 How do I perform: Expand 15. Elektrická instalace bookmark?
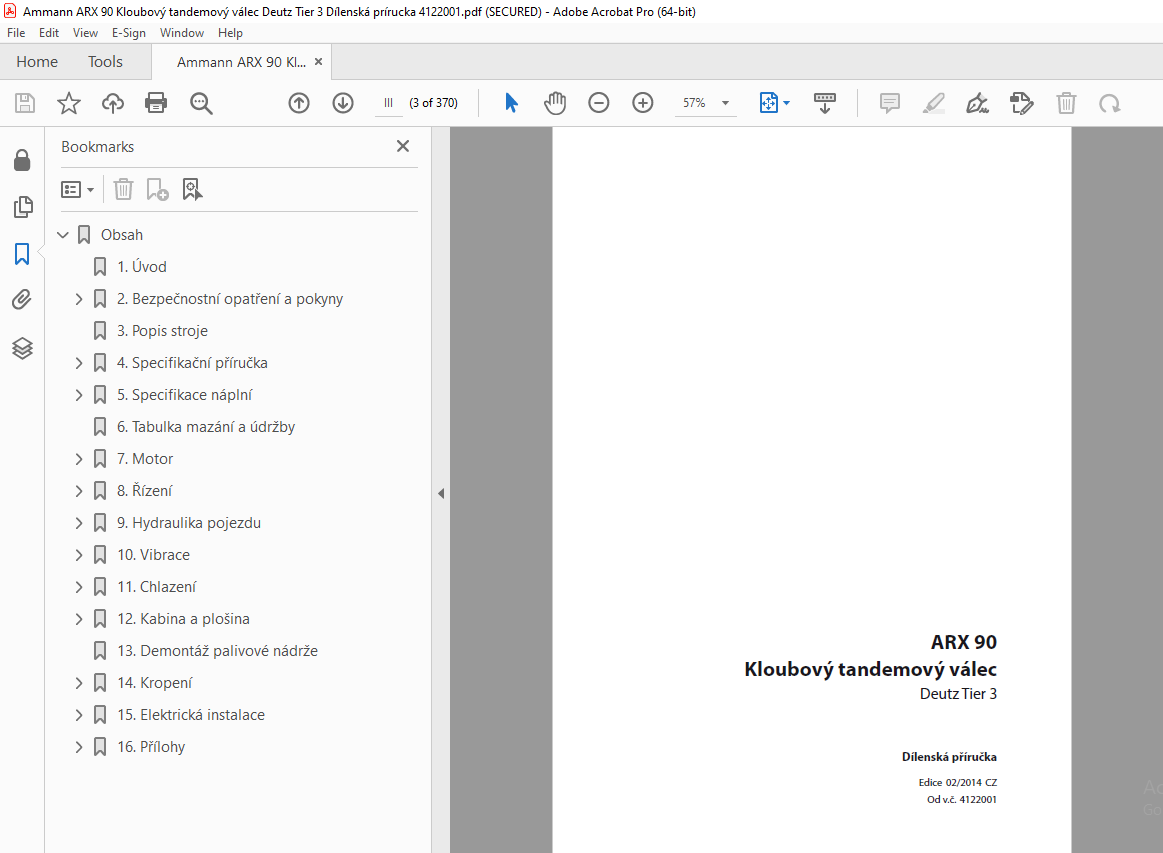79,715
